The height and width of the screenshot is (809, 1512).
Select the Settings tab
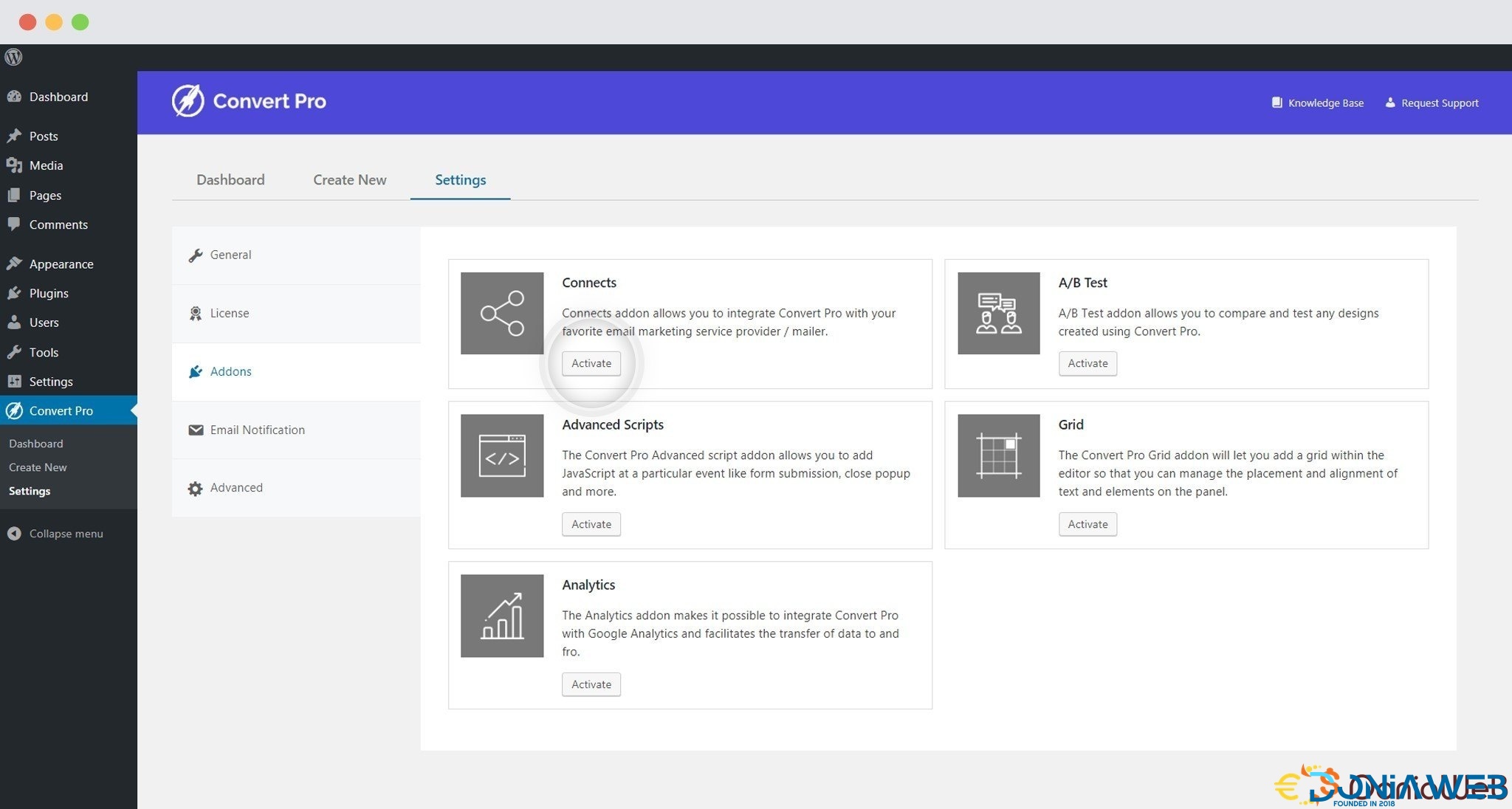[x=460, y=179]
